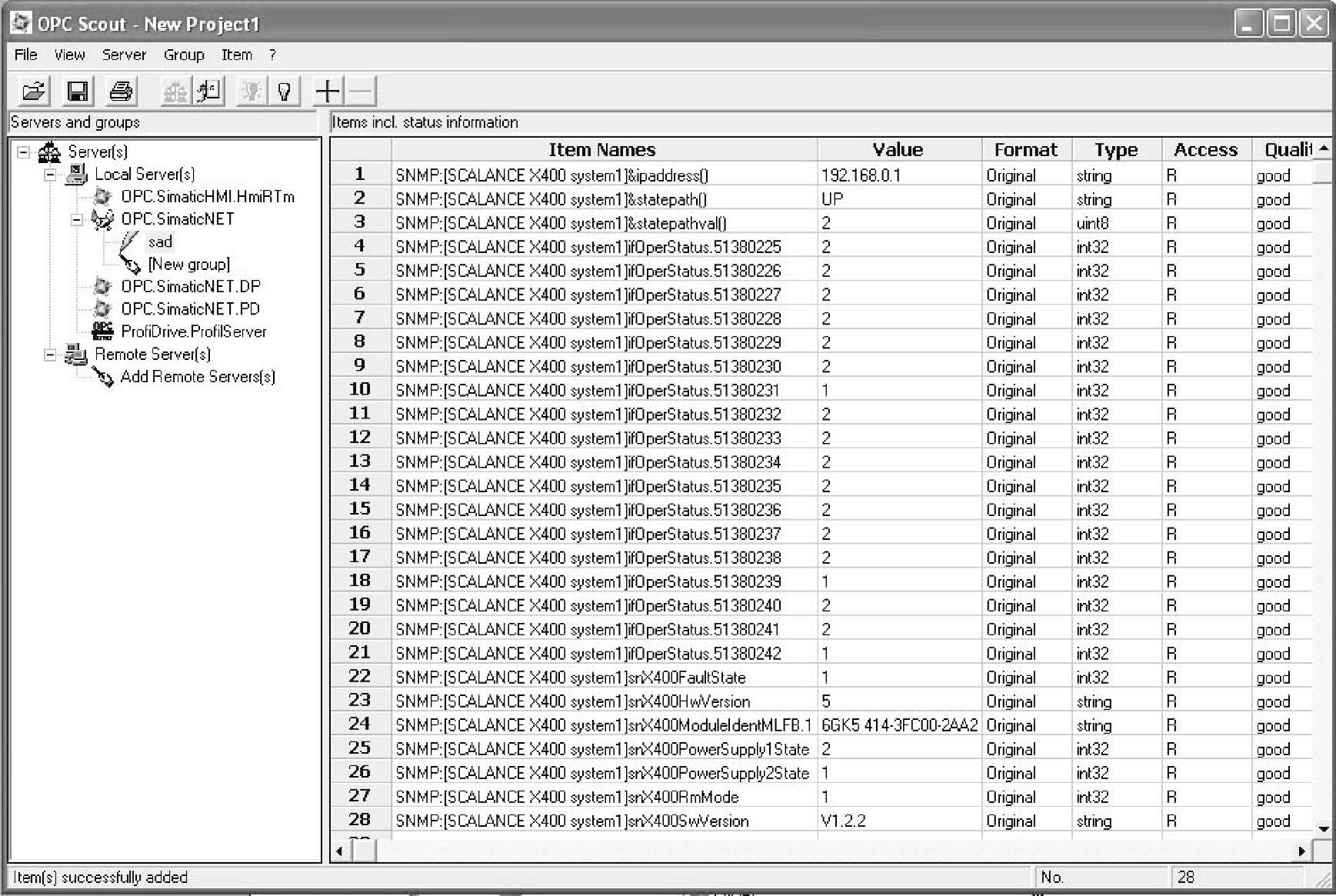Select the snX400PowerSupply1State item name
This screenshot has height=896, width=1336.
tap(605, 749)
